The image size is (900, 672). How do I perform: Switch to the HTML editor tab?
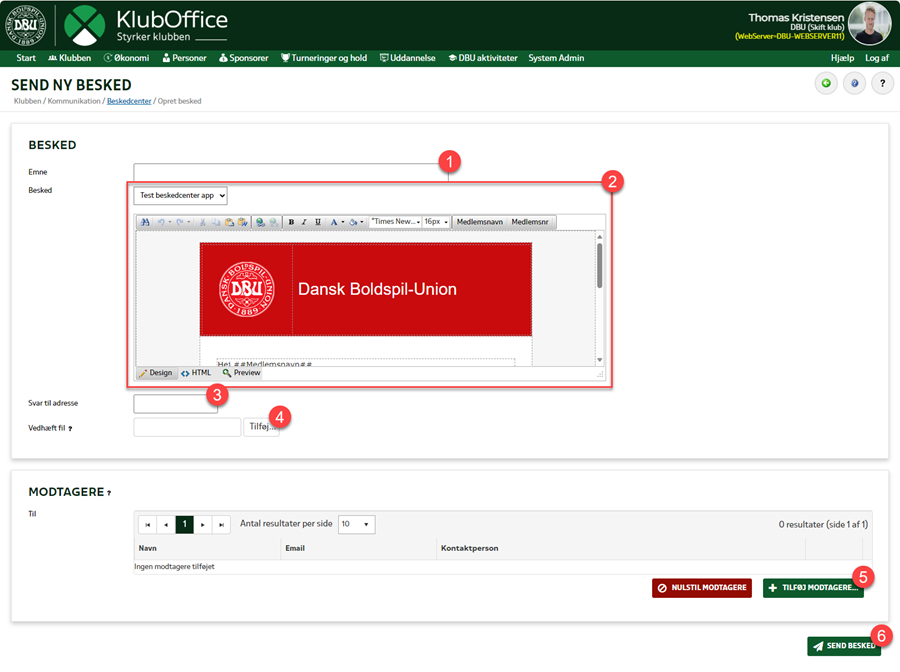196,373
